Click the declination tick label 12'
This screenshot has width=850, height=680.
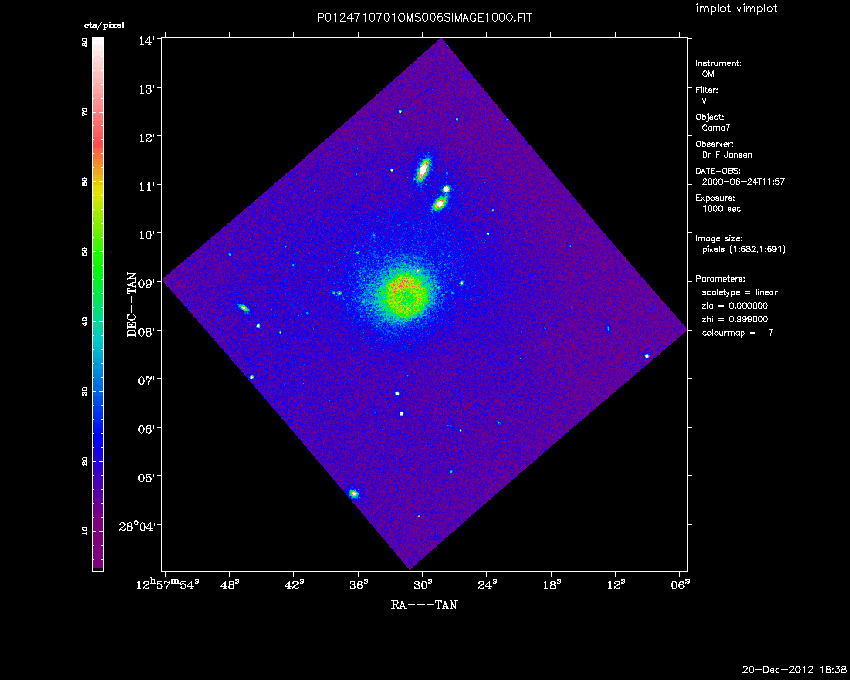click(146, 137)
